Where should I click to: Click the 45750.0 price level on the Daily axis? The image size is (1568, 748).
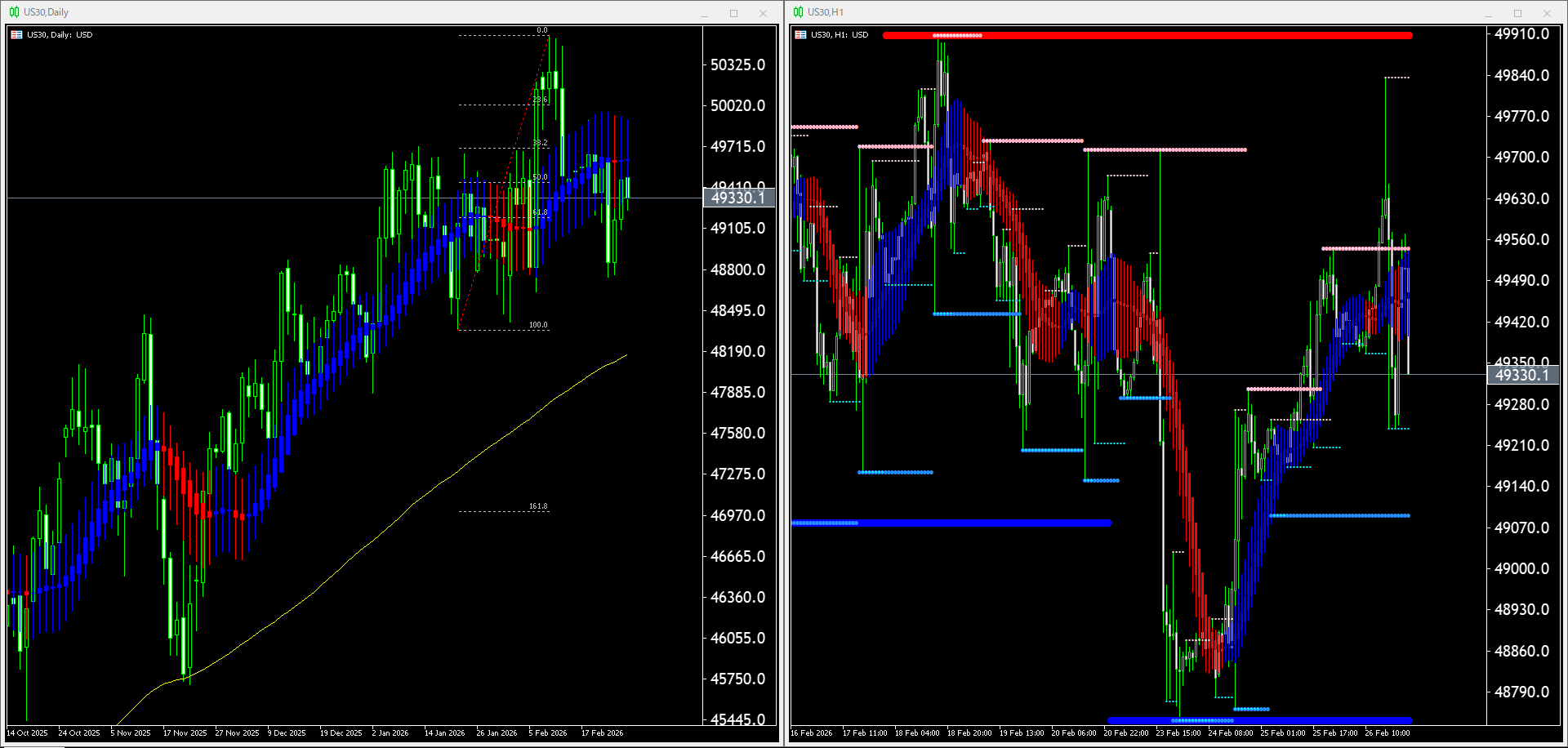tap(738, 679)
